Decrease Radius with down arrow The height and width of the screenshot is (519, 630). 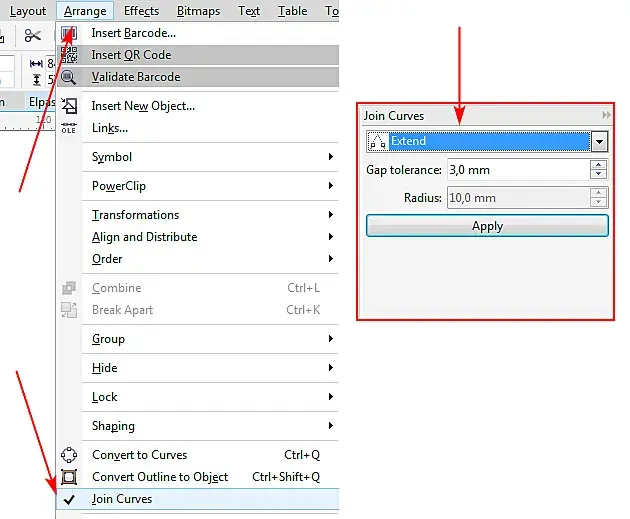pos(599,202)
